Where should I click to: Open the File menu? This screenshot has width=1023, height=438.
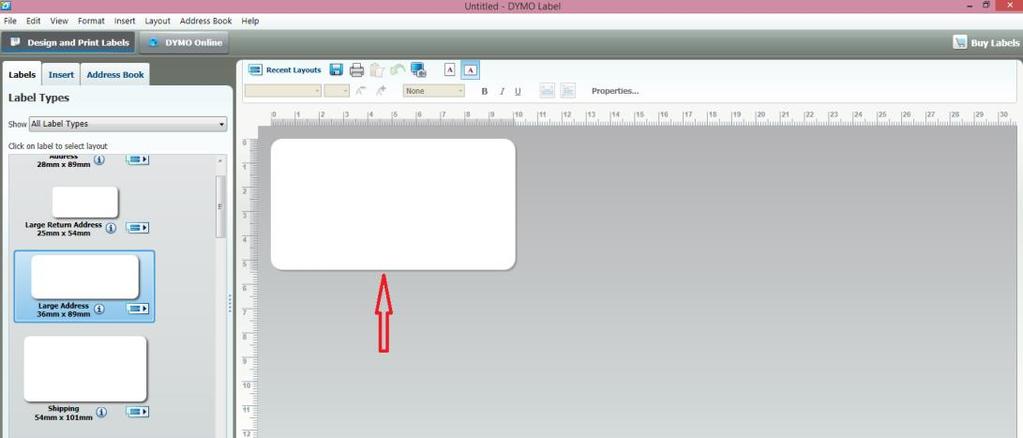[10, 21]
